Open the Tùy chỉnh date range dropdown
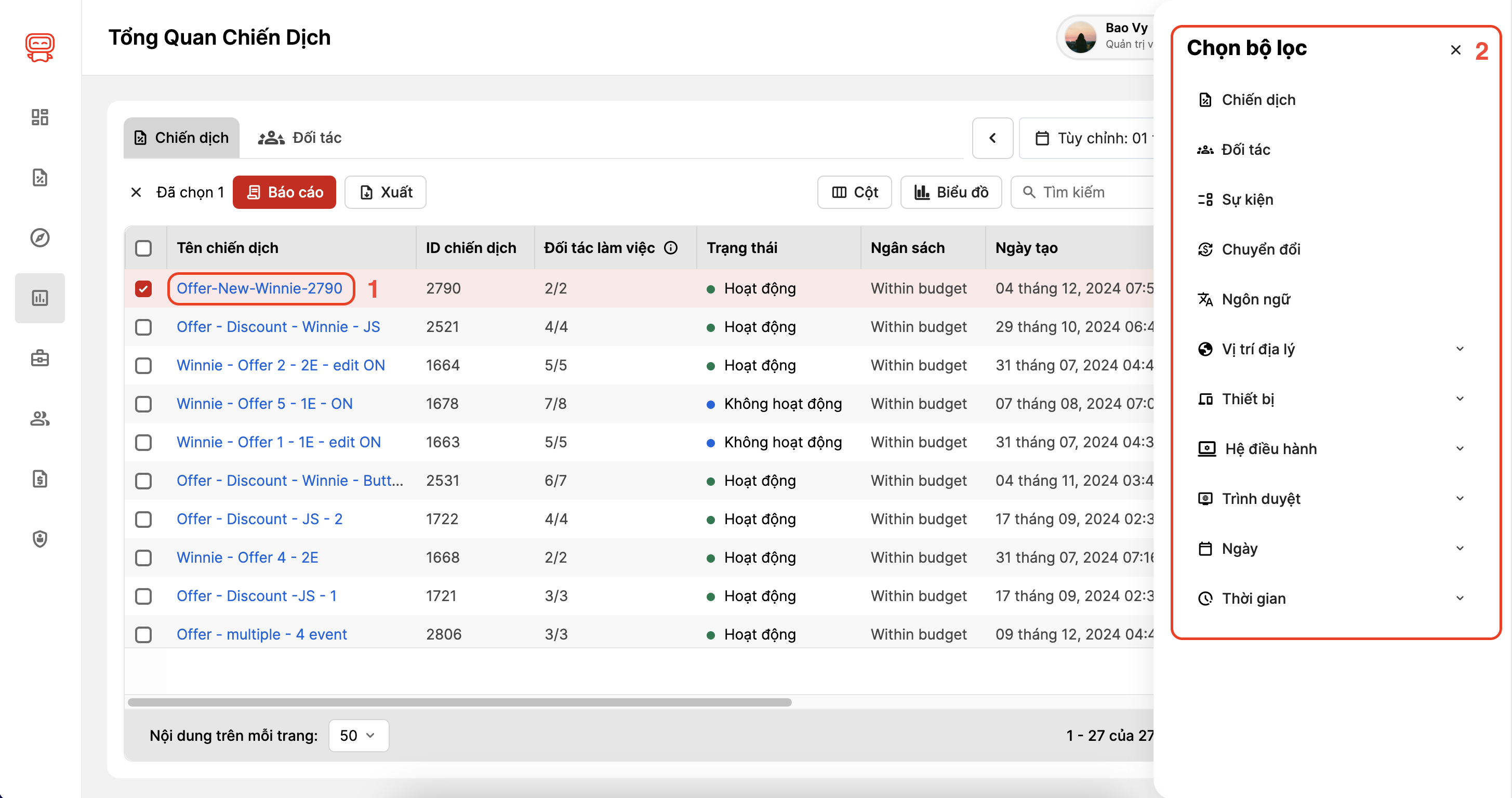Viewport: 1512px width, 798px height. pos(1086,138)
